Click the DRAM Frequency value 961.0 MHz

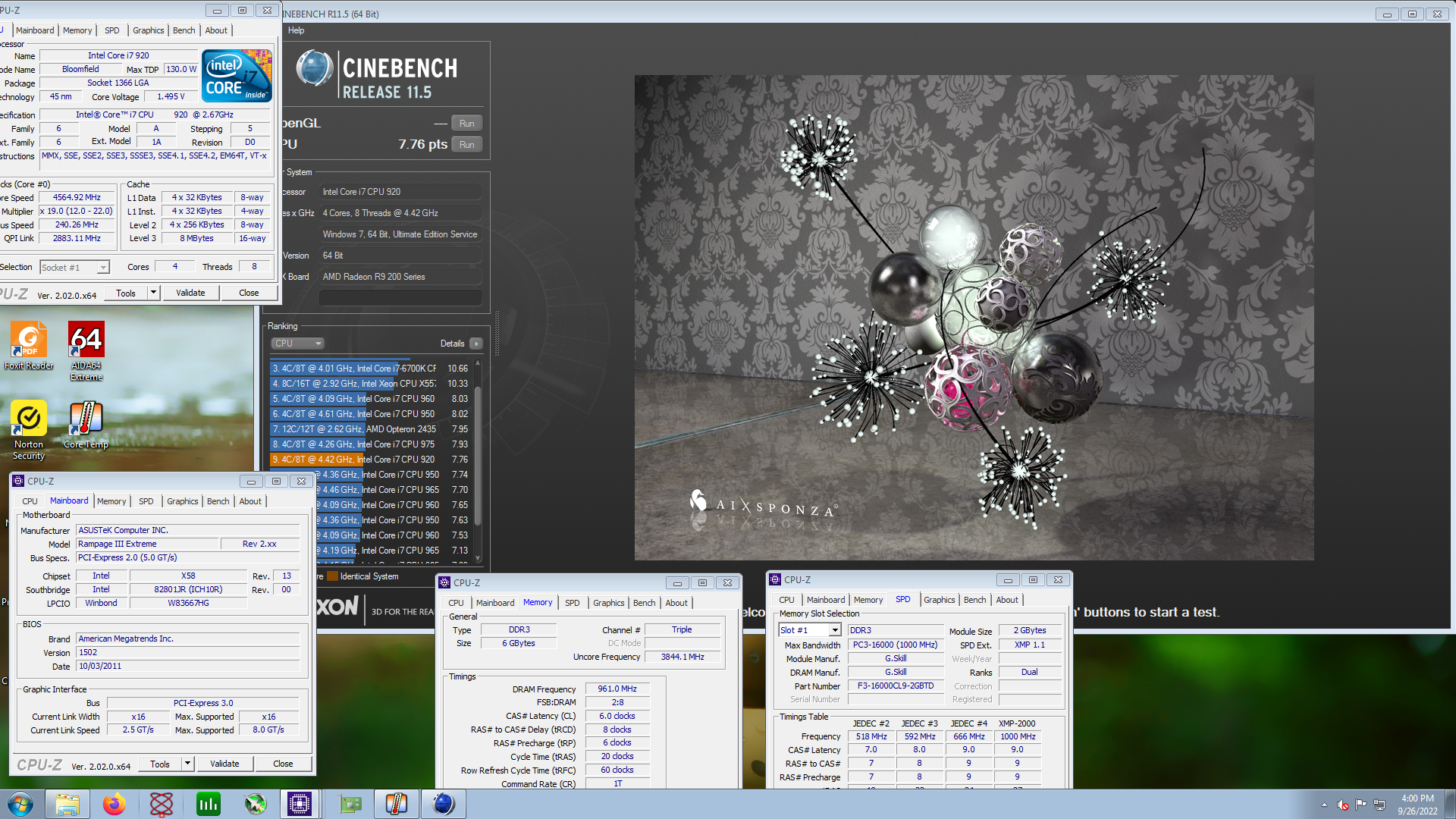click(x=617, y=689)
